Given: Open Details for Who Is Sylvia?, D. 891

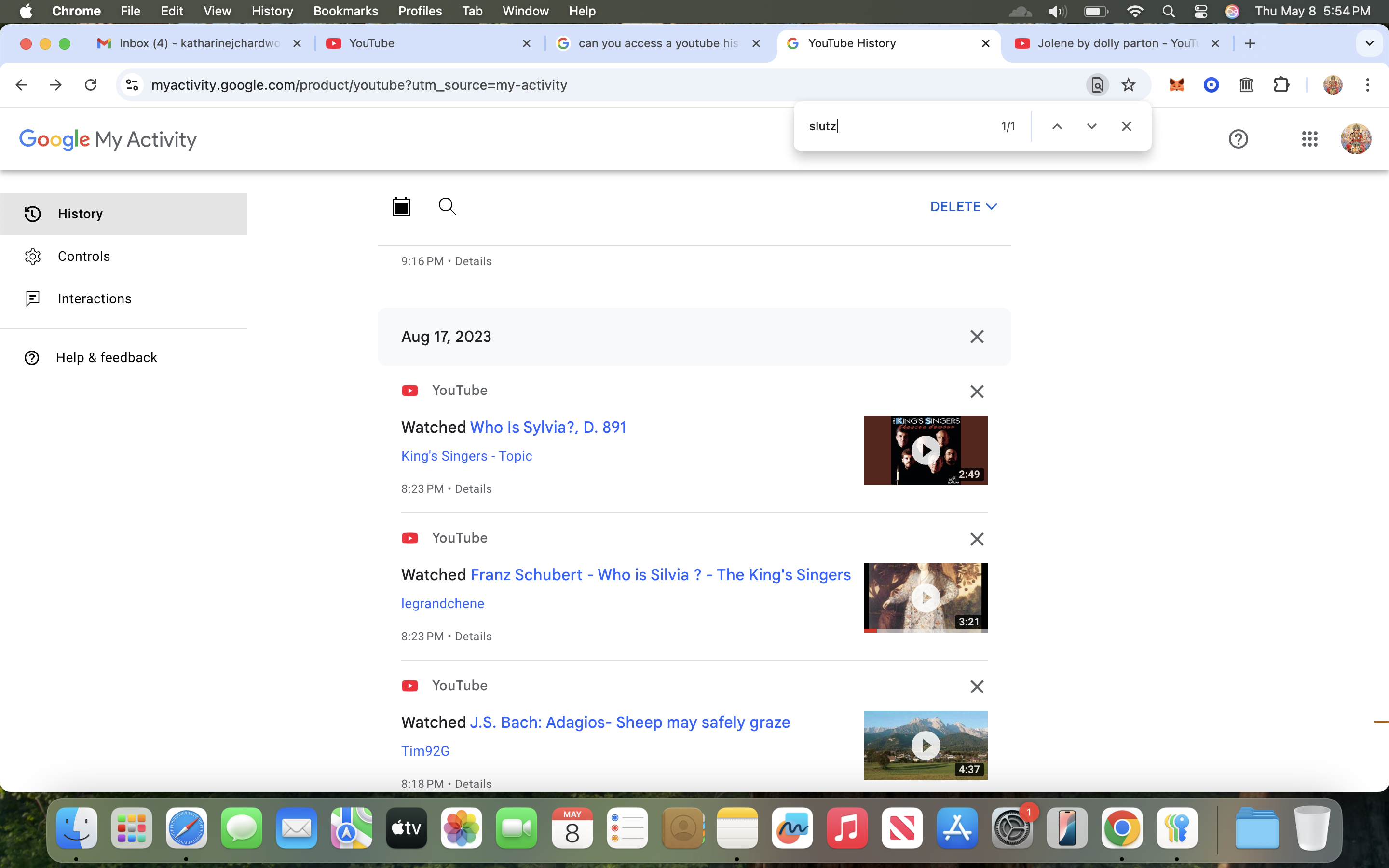Looking at the screenshot, I should 473,489.
